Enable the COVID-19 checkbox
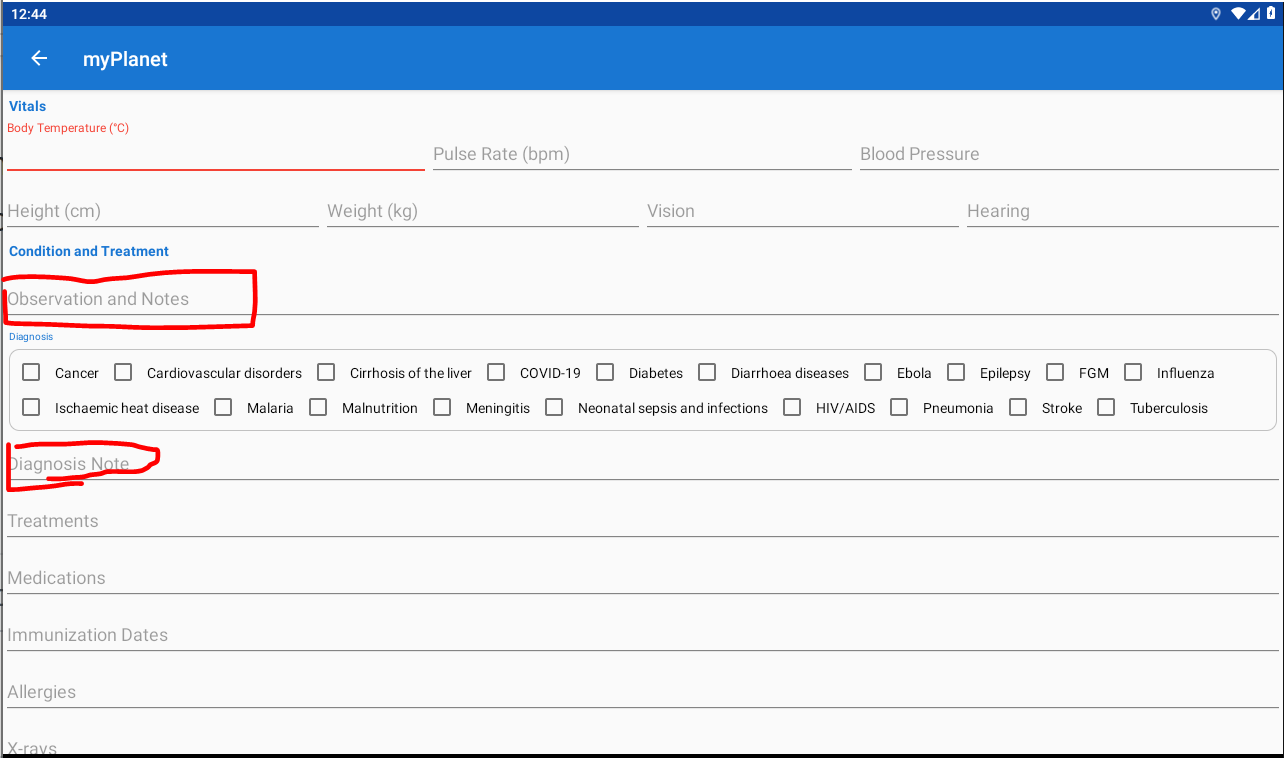1284x758 pixels. (496, 372)
